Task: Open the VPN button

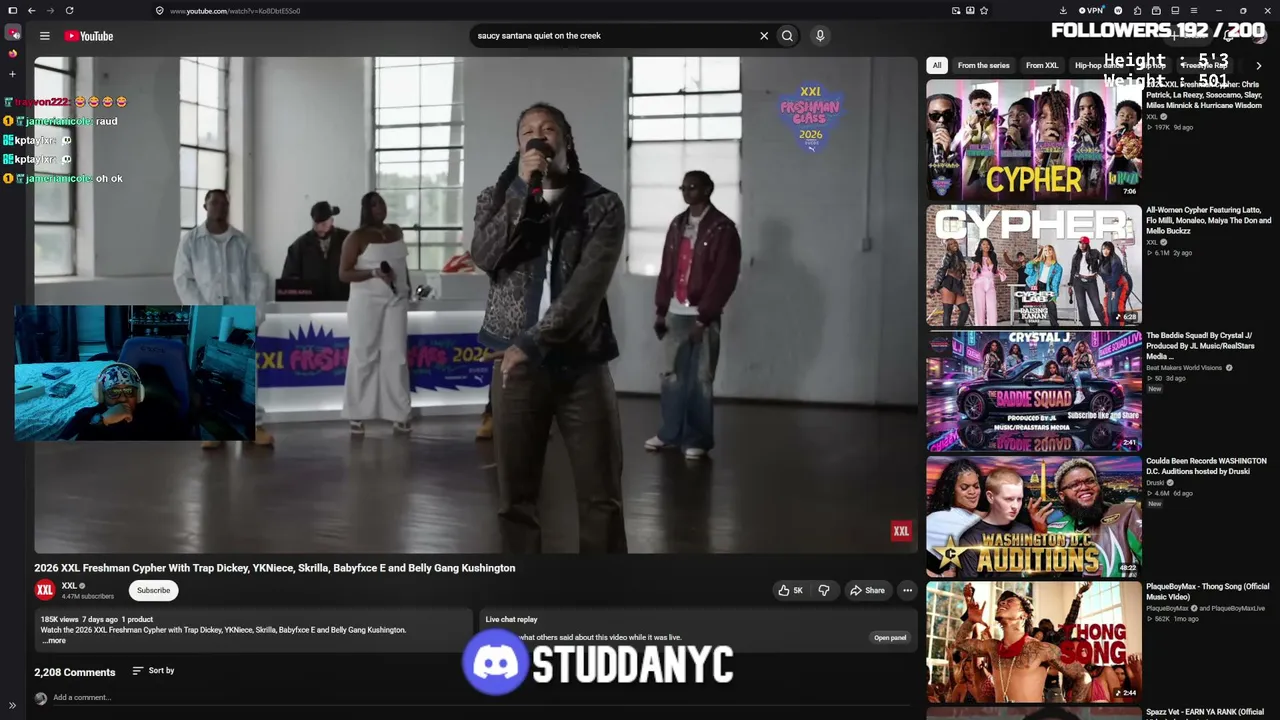Action: [x=1091, y=11]
